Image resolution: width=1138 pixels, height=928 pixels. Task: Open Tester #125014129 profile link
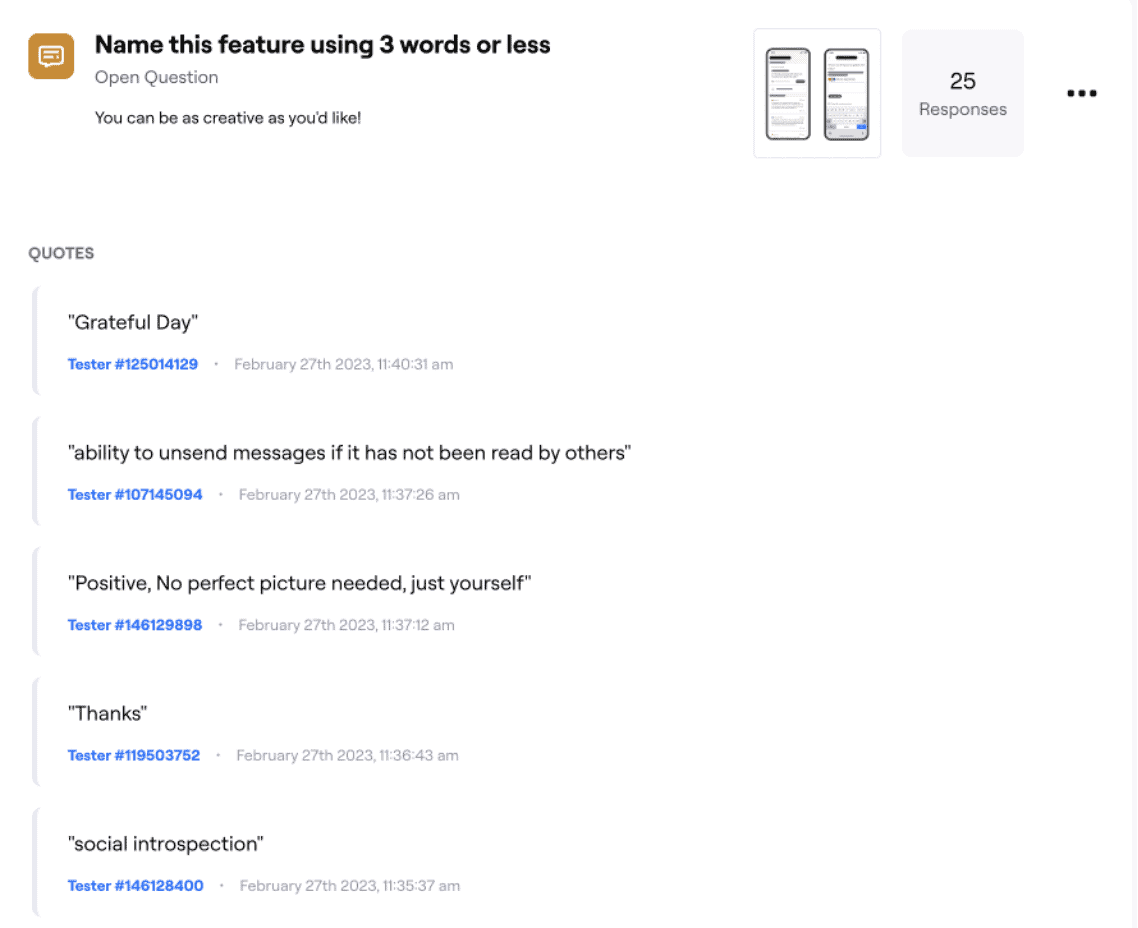pos(133,364)
